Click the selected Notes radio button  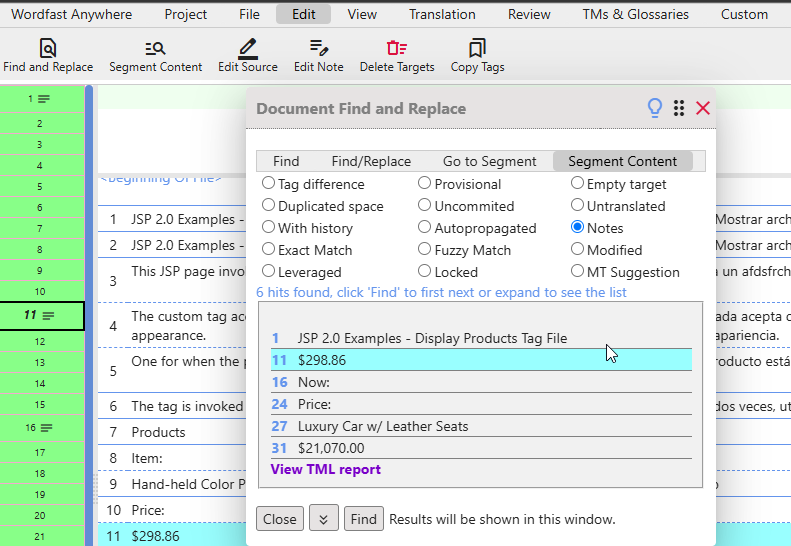tap(577, 227)
